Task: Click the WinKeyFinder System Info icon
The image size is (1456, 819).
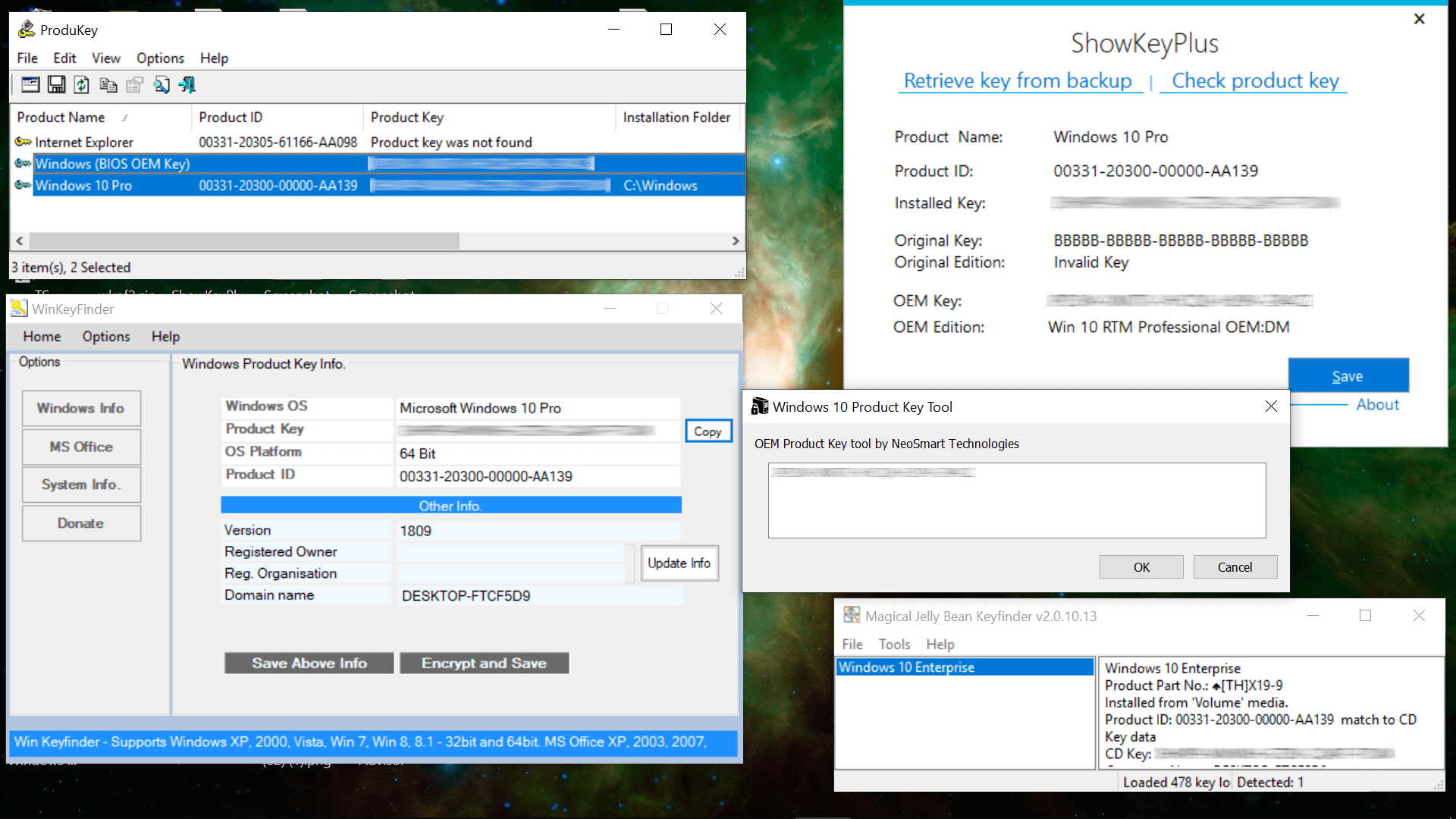Action: 80,484
